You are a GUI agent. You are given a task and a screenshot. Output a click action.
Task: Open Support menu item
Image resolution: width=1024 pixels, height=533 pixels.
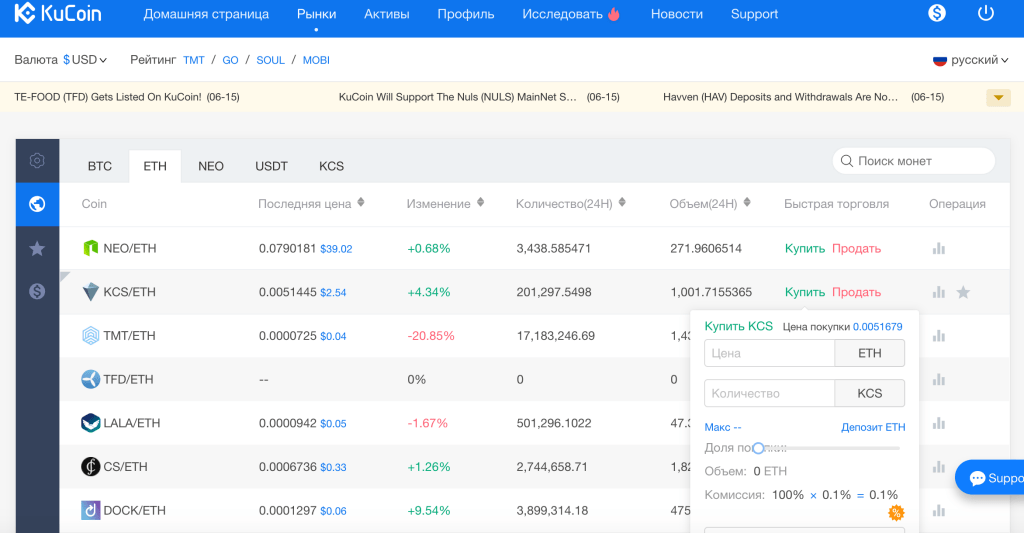click(754, 14)
